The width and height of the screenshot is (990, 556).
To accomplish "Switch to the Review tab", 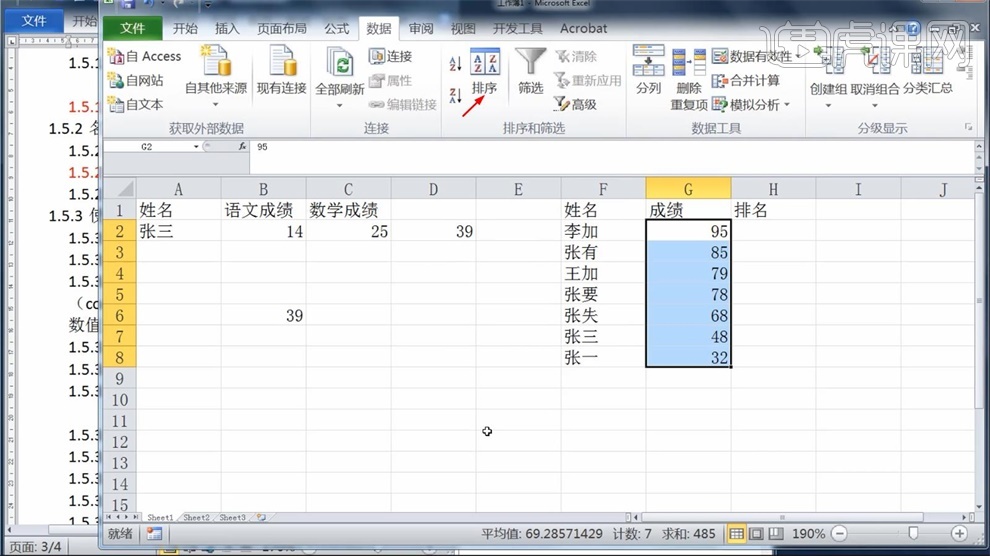I will coord(420,28).
